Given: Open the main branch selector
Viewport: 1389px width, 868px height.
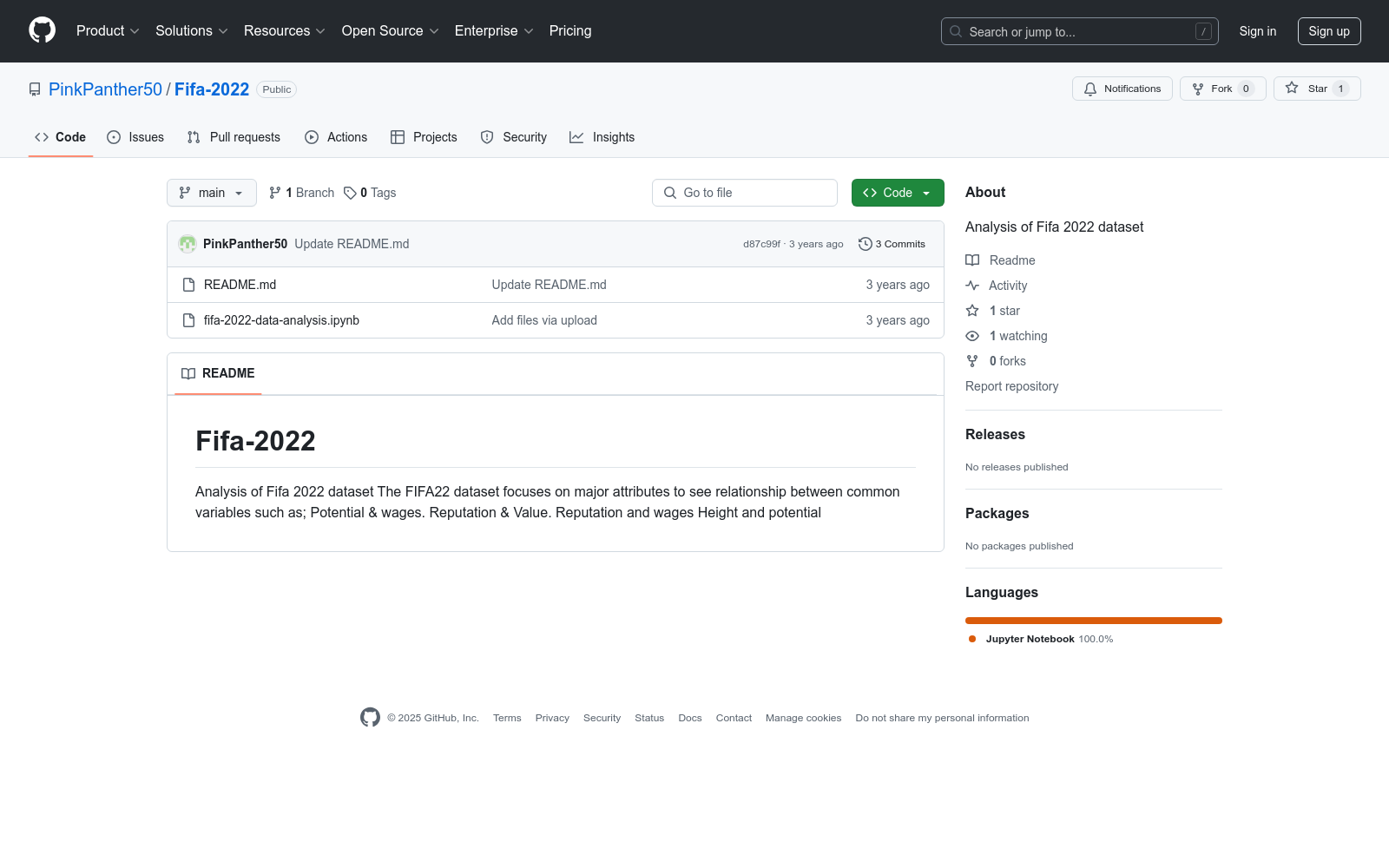Looking at the screenshot, I should 212,193.
